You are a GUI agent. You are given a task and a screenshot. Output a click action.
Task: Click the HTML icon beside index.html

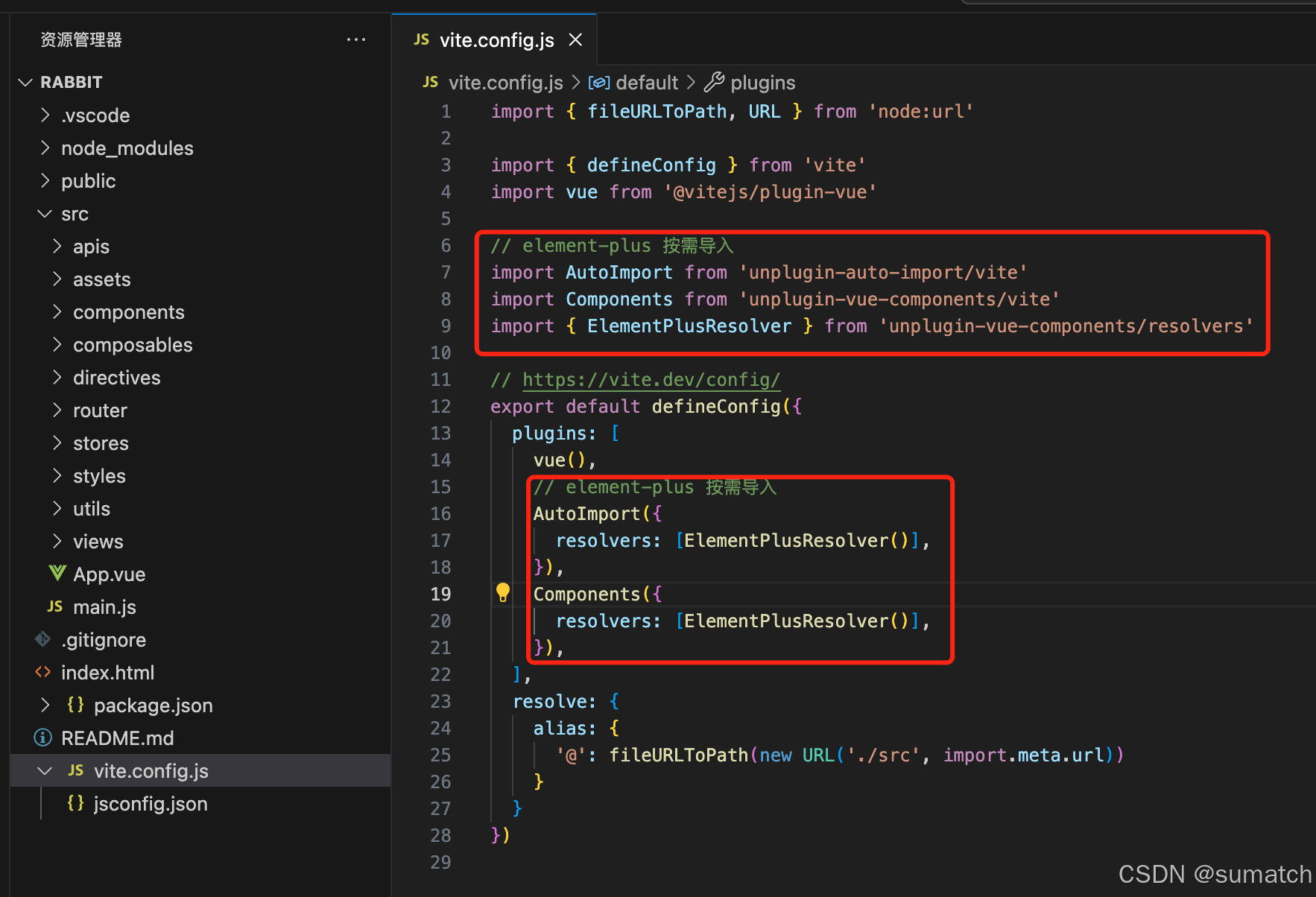pyautogui.click(x=43, y=672)
